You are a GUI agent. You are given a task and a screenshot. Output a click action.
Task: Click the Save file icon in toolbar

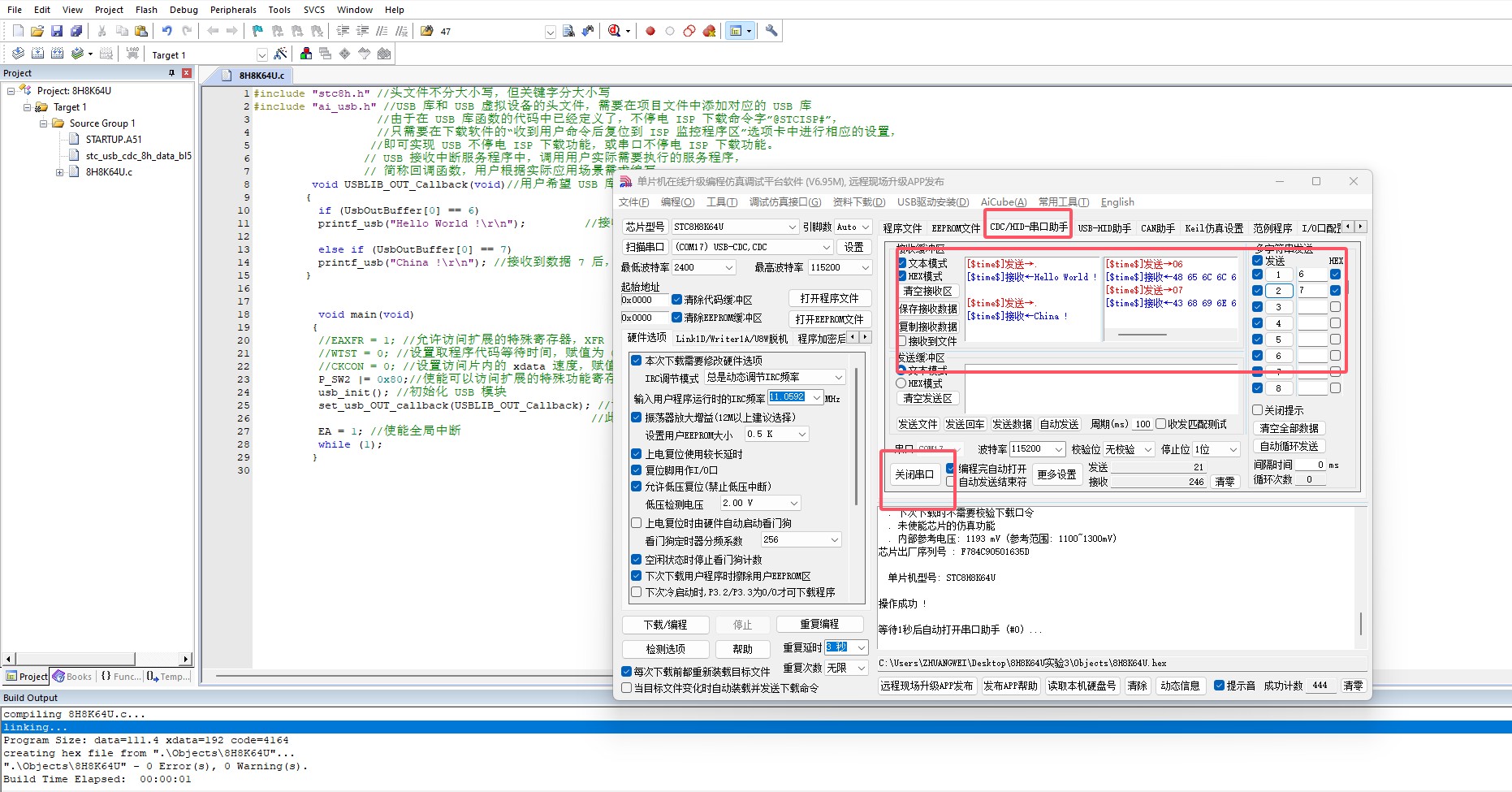pyautogui.click(x=57, y=31)
